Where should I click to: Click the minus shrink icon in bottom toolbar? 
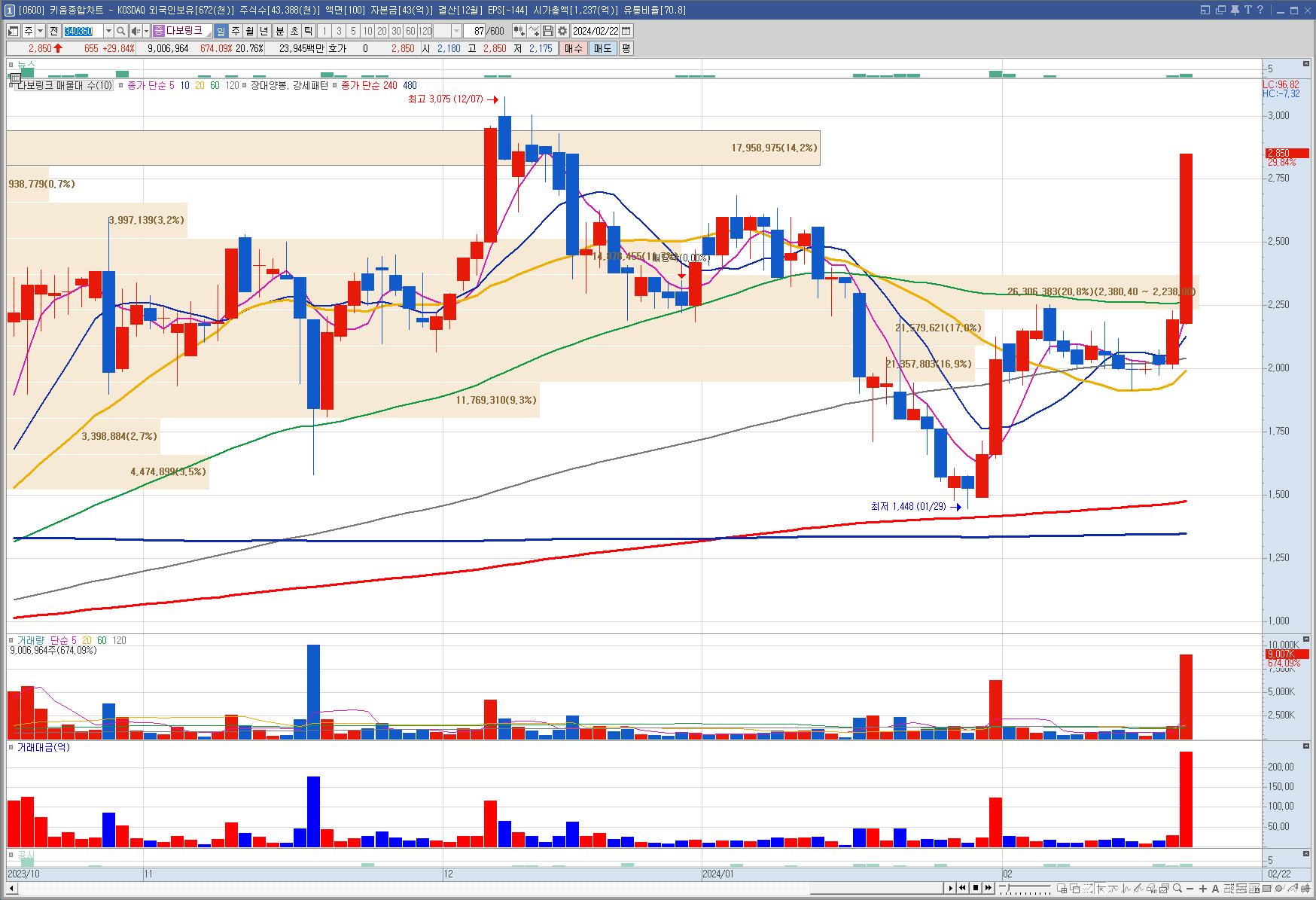(x=1191, y=889)
